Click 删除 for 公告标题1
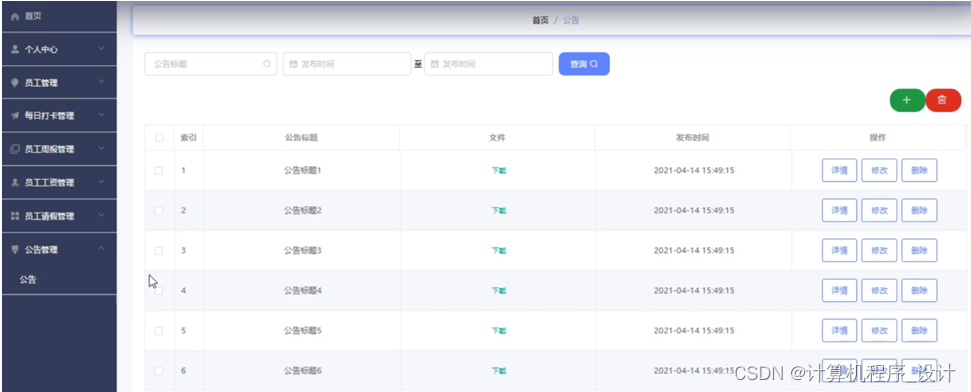971x392 pixels. (919, 170)
